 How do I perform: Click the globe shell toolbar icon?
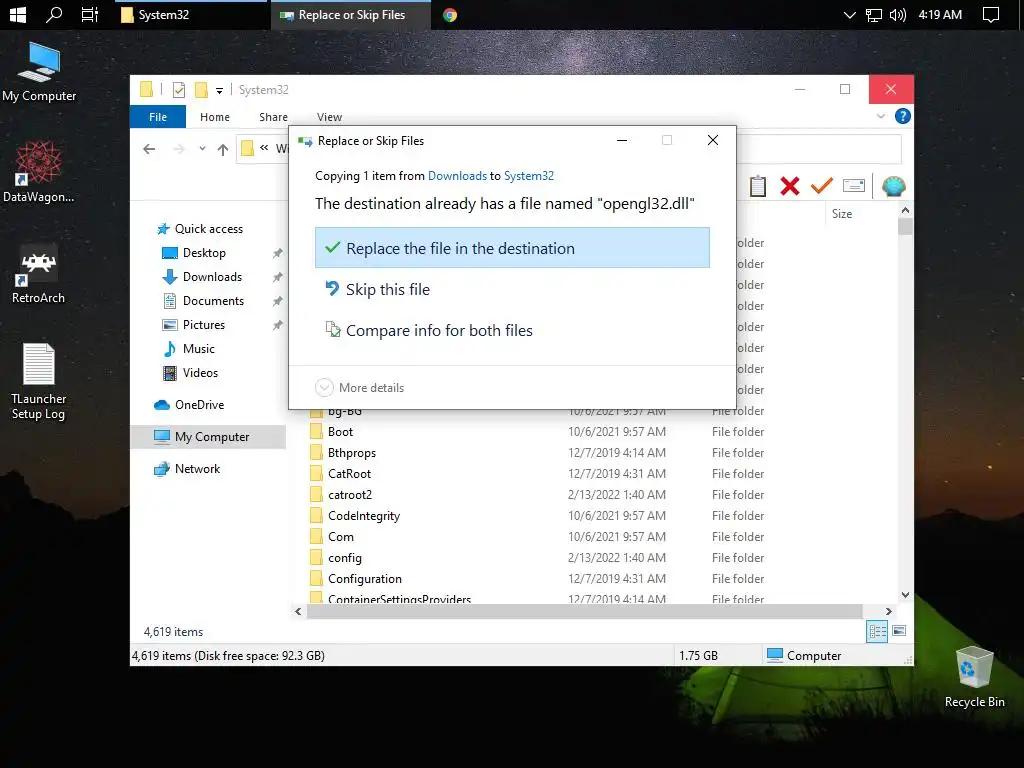pos(893,186)
